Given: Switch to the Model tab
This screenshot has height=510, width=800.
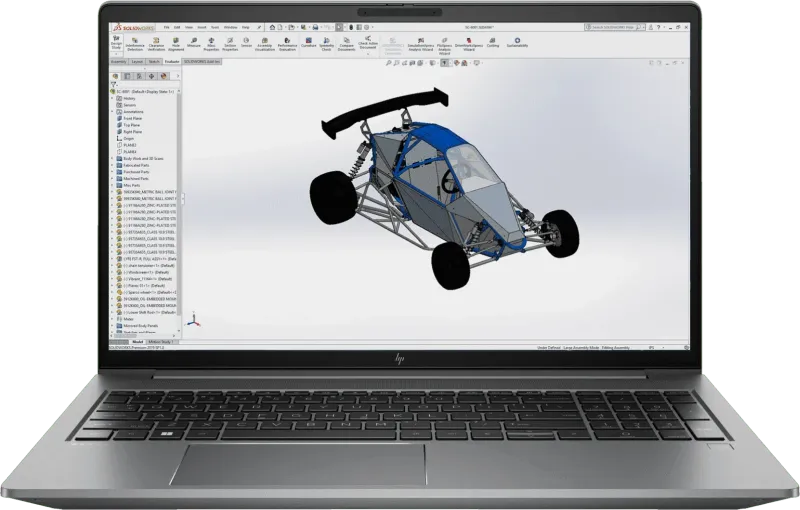Looking at the screenshot, I should point(137,342).
